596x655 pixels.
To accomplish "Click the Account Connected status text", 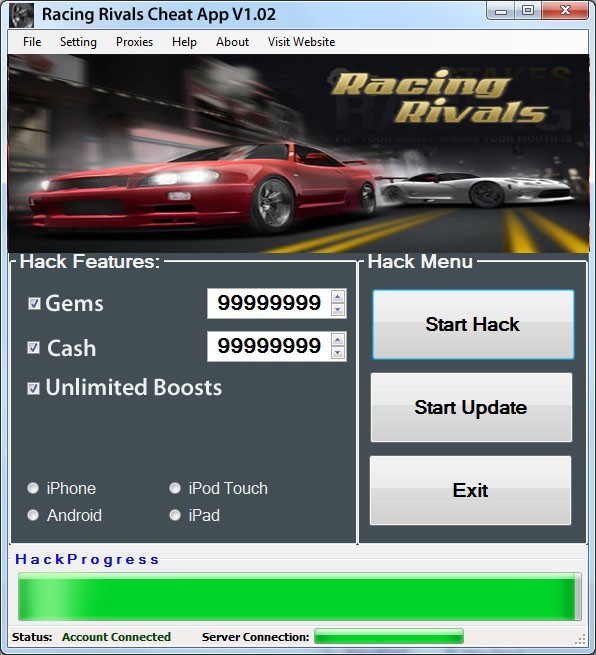I will click(117, 637).
